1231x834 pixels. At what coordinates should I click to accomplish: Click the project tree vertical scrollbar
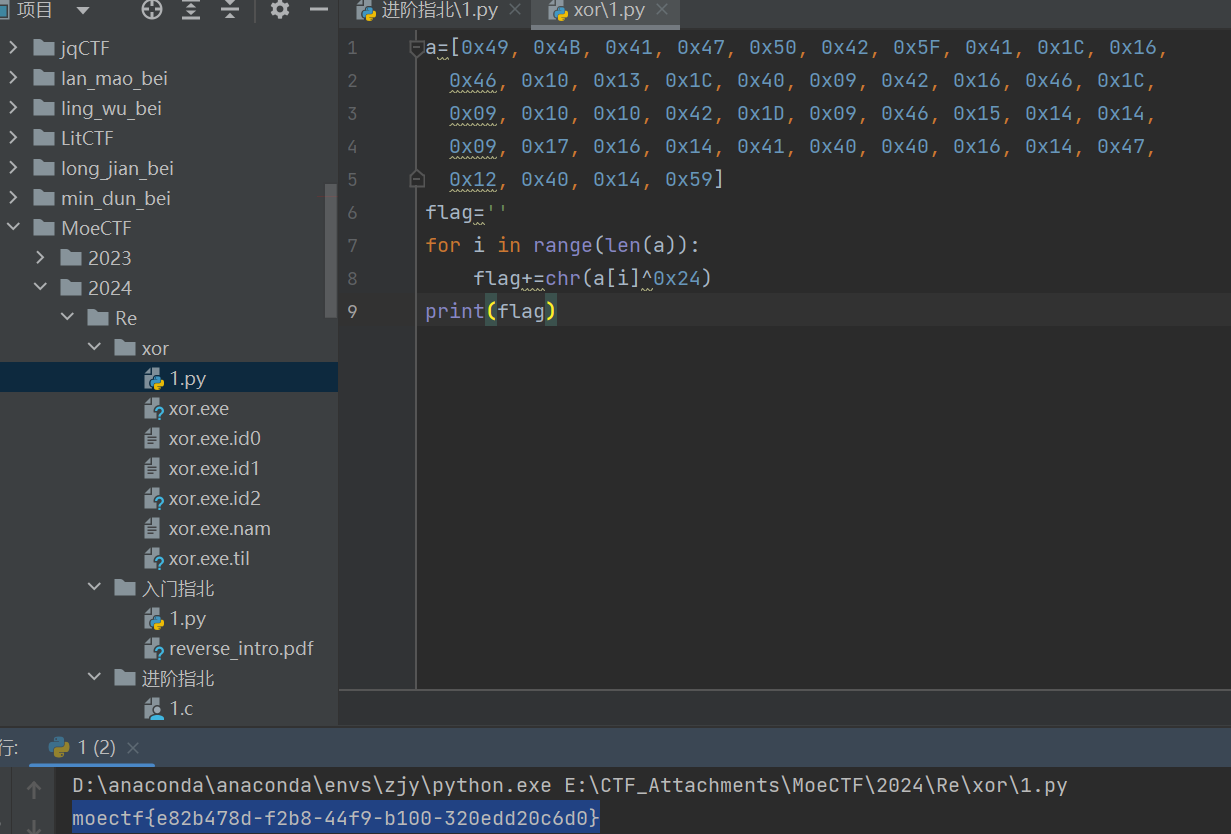[331, 250]
